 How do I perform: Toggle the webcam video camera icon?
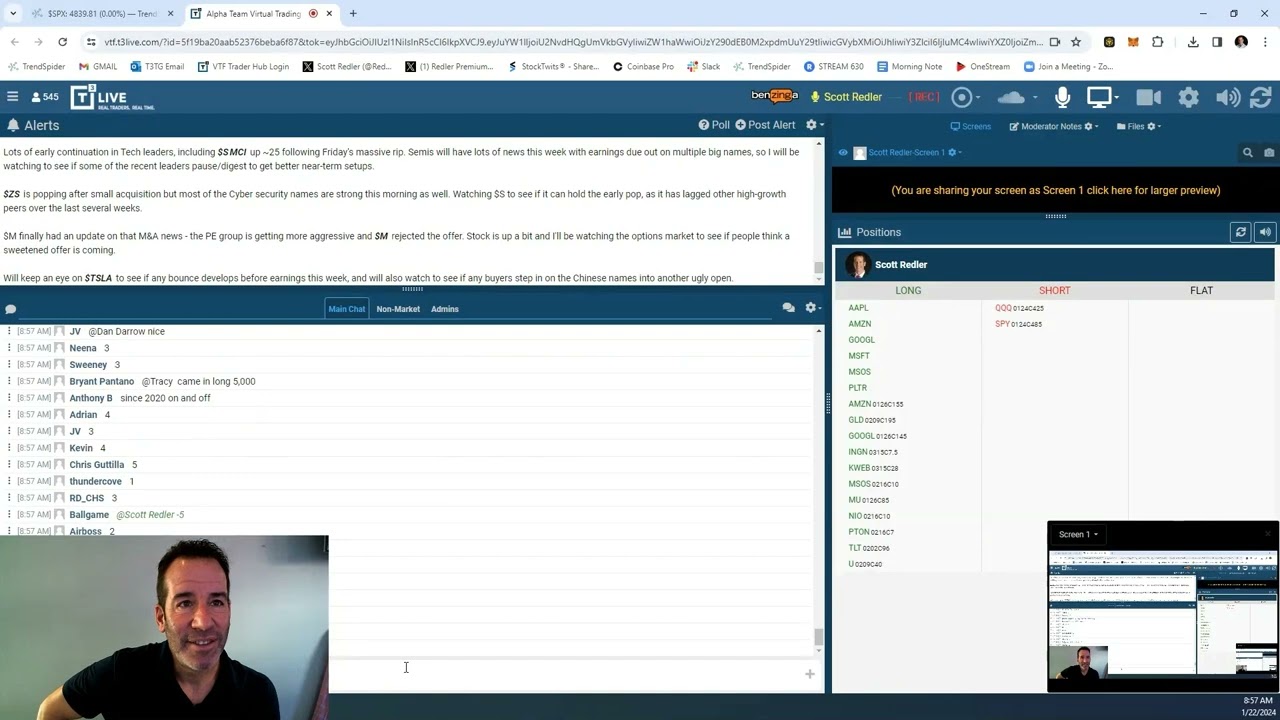(x=1148, y=97)
